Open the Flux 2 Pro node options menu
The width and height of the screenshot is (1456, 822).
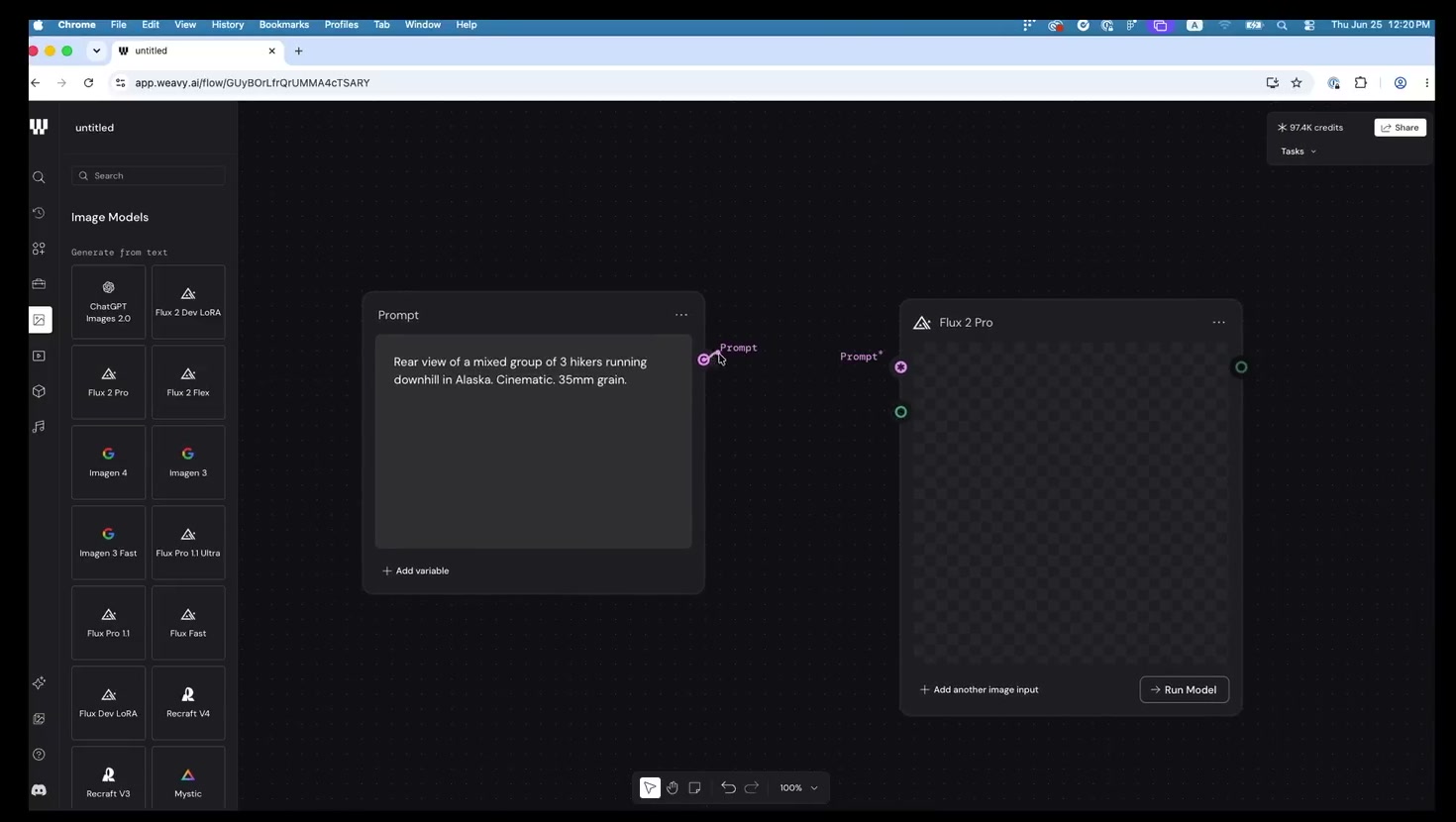(1219, 323)
